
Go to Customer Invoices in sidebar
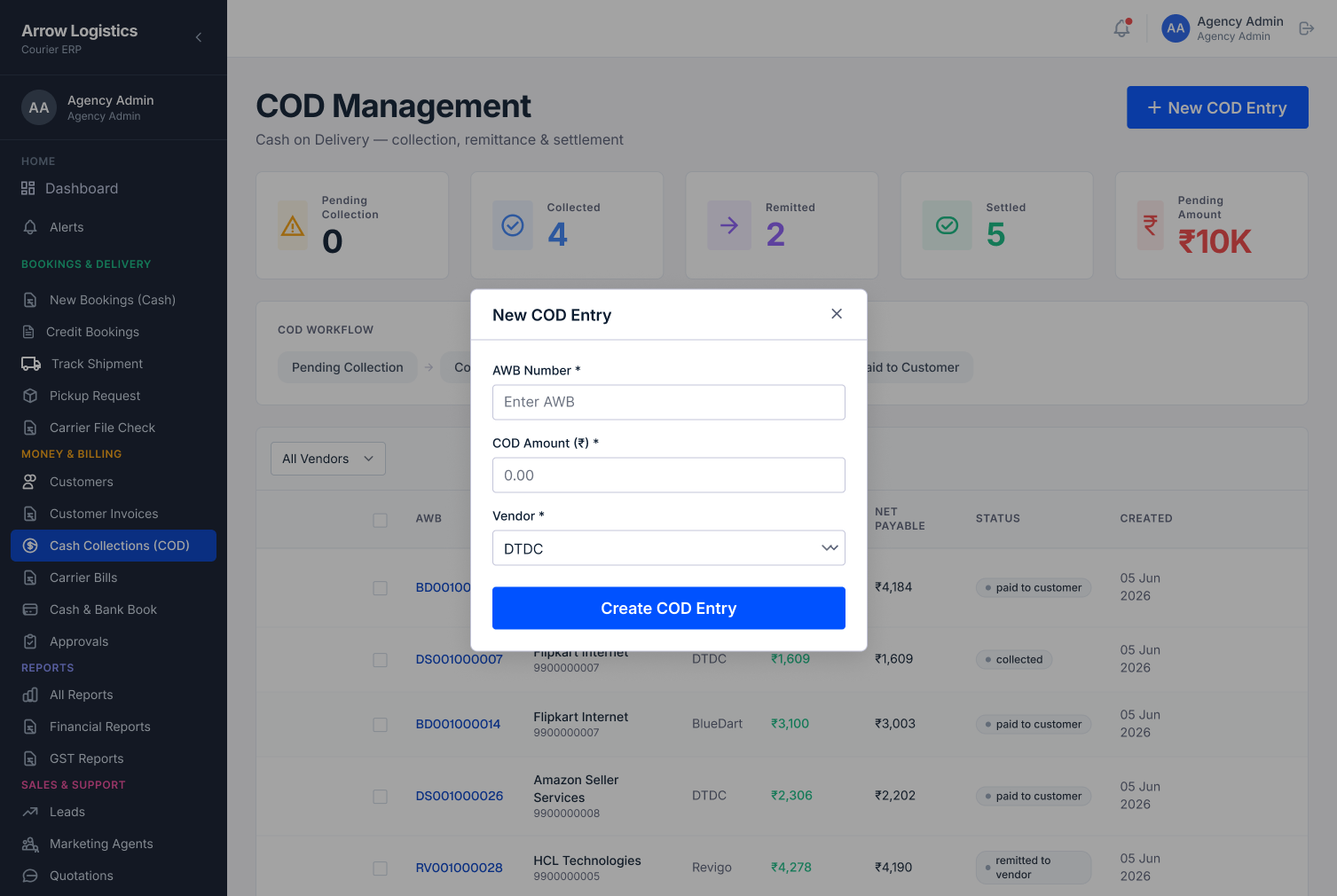[x=104, y=514]
